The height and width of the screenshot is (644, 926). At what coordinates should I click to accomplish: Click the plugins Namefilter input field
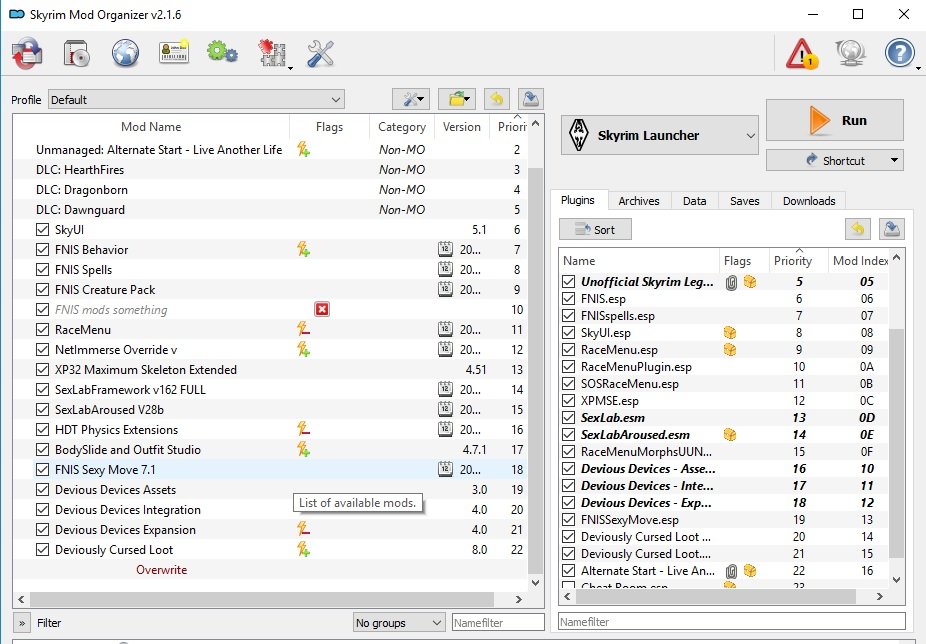pos(732,622)
